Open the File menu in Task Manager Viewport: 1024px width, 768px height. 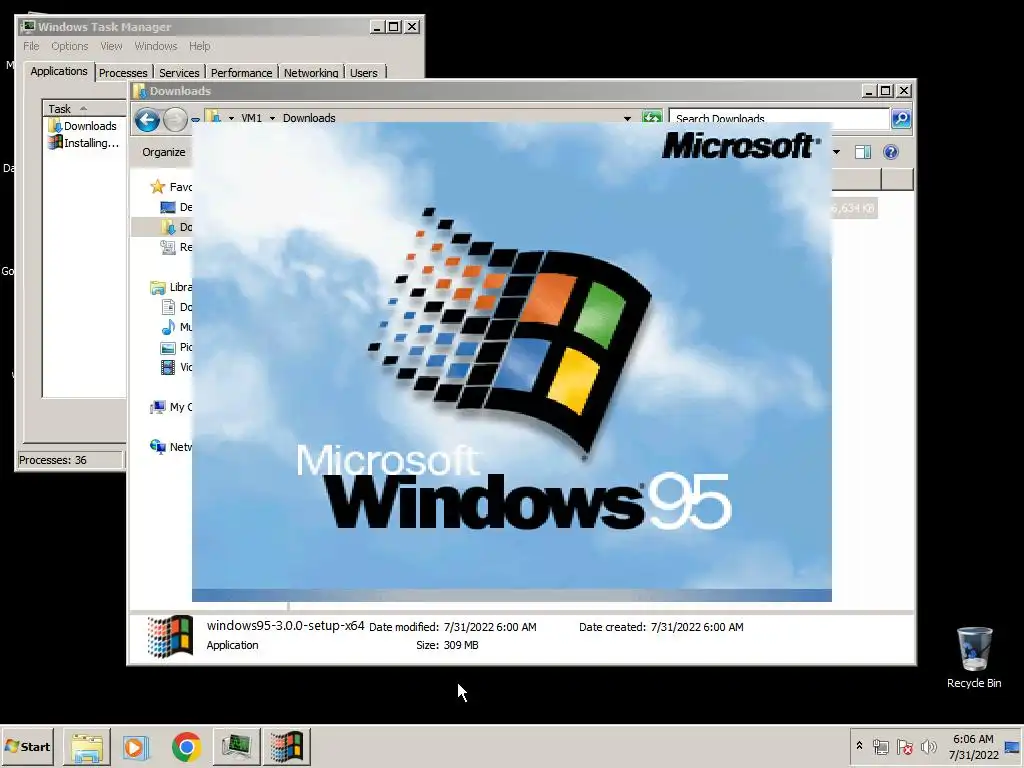click(x=31, y=46)
